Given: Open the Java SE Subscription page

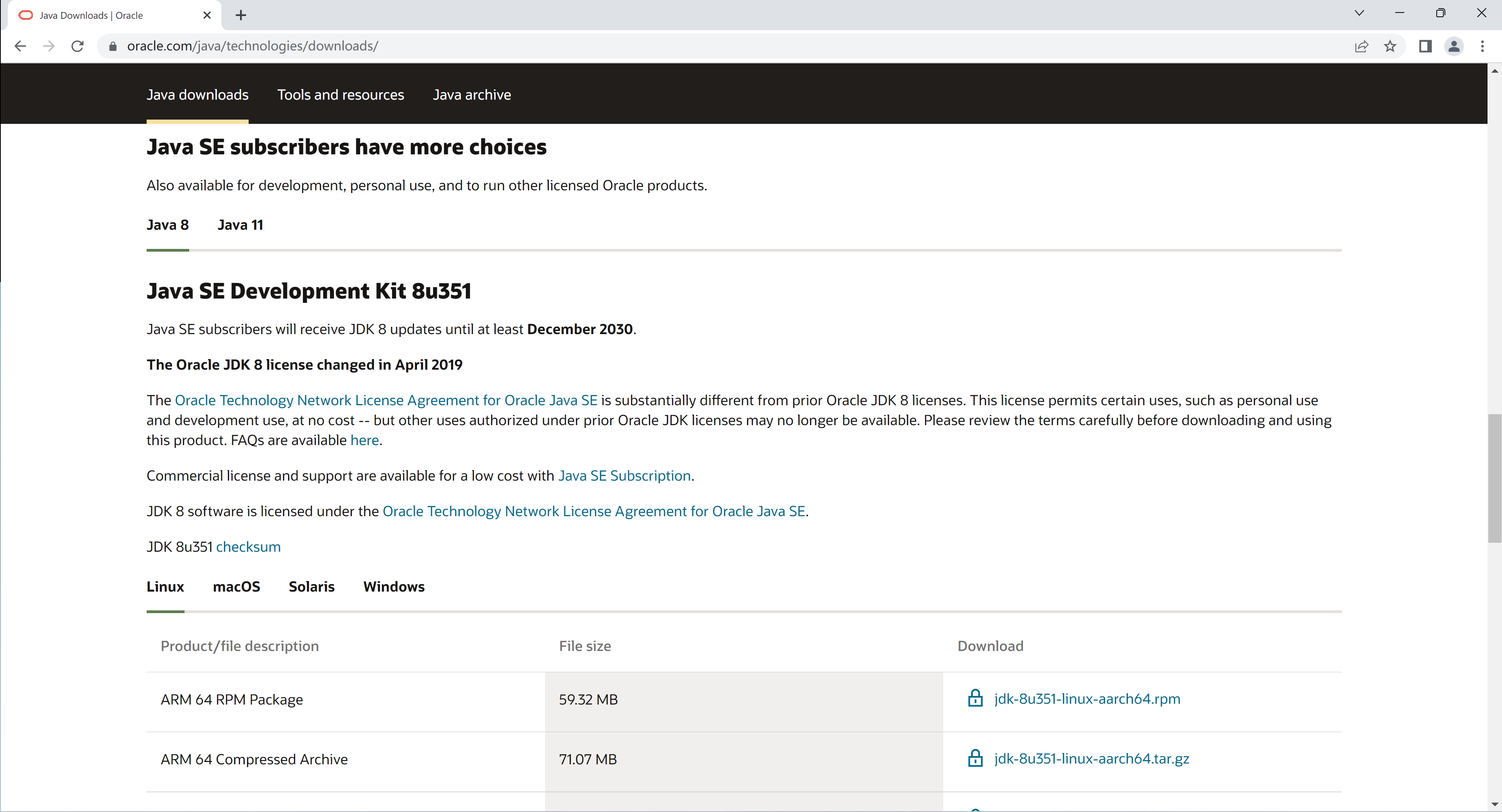Looking at the screenshot, I should pos(624,475).
